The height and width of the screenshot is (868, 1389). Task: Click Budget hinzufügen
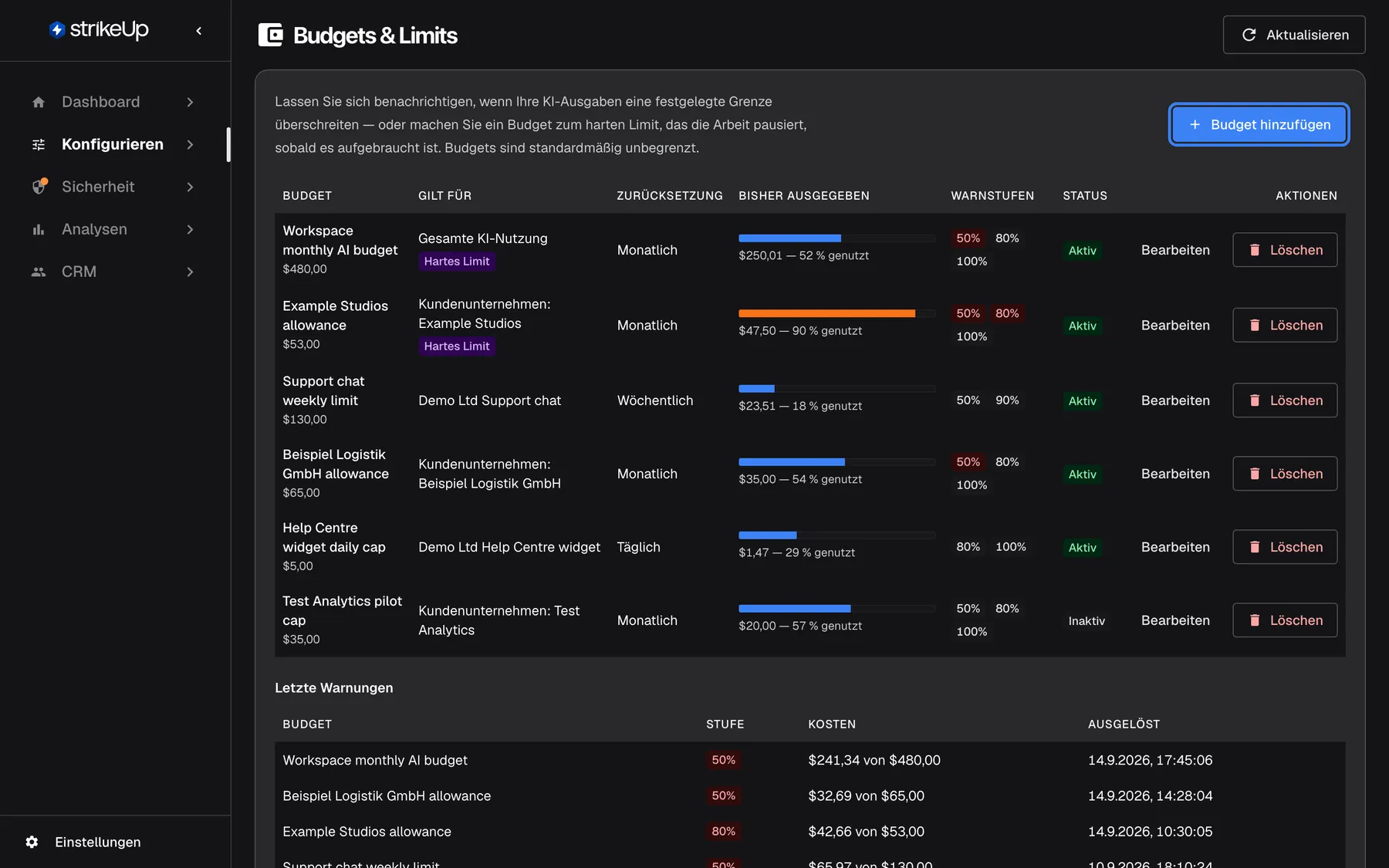tap(1259, 124)
